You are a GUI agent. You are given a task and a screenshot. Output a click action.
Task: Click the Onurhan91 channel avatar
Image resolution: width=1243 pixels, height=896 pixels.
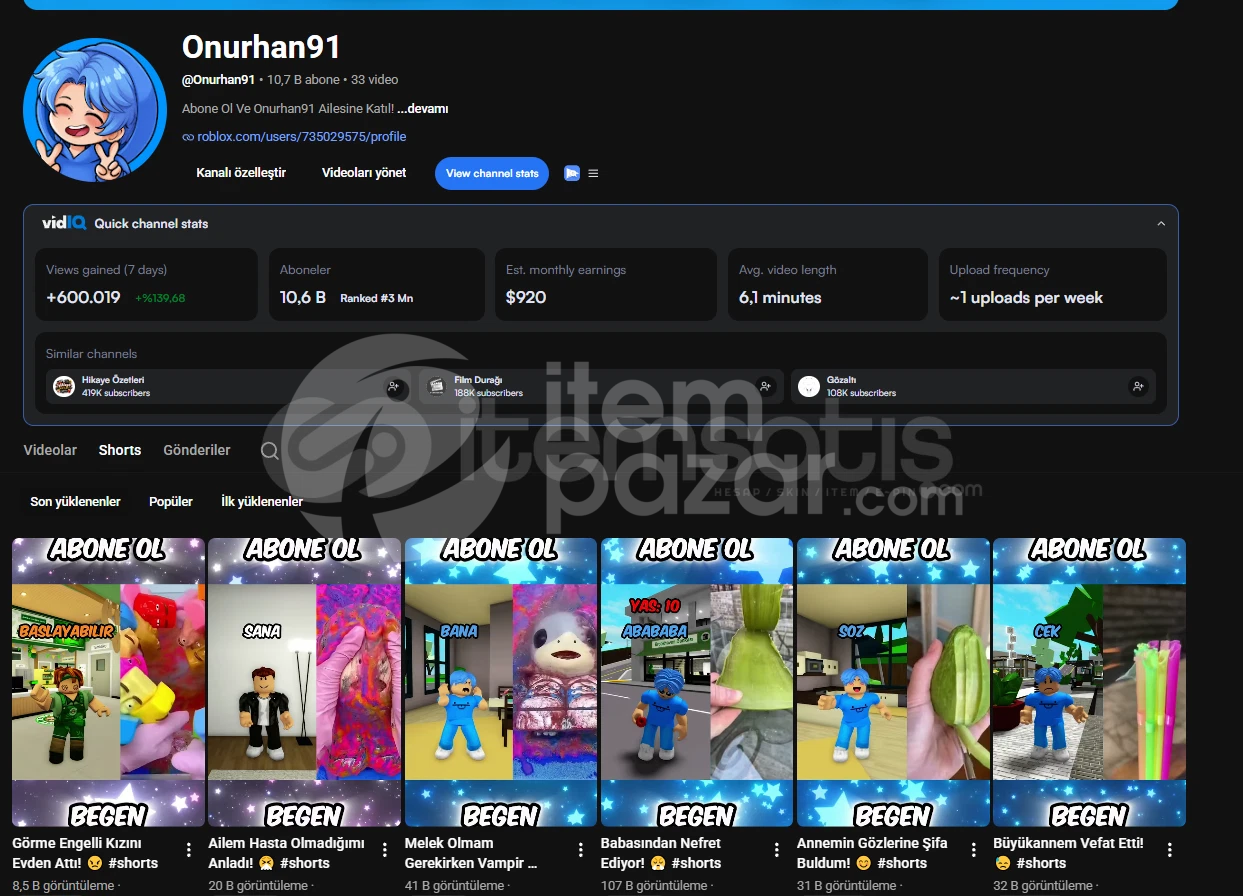coord(95,110)
